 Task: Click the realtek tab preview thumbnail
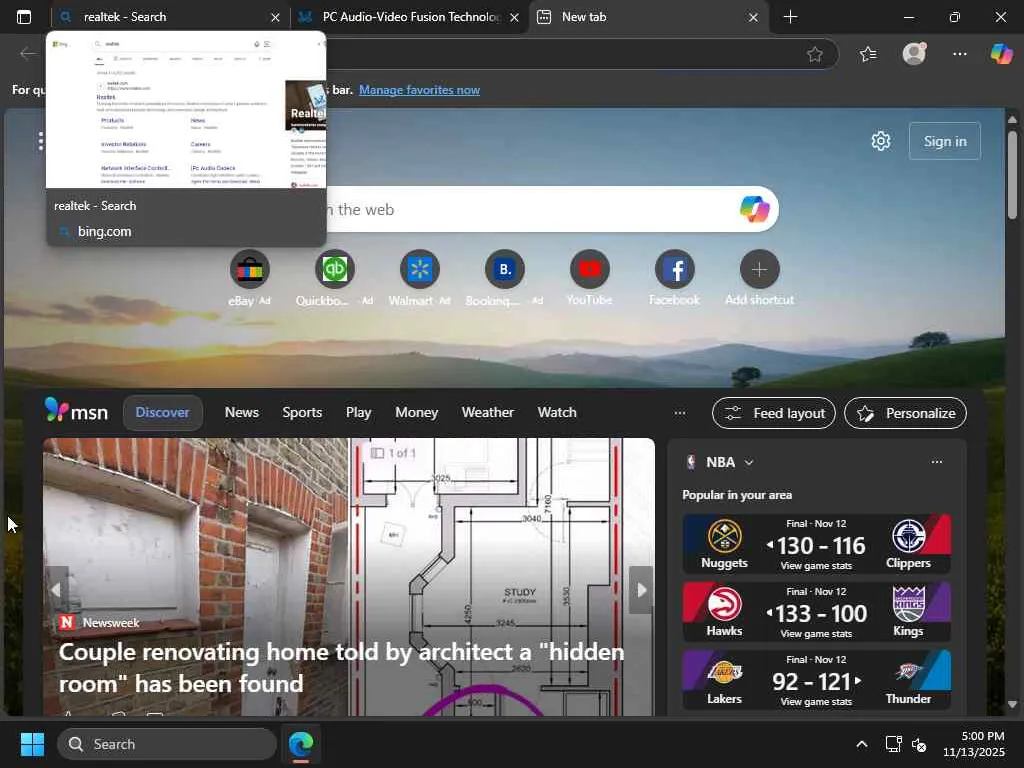(x=186, y=110)
